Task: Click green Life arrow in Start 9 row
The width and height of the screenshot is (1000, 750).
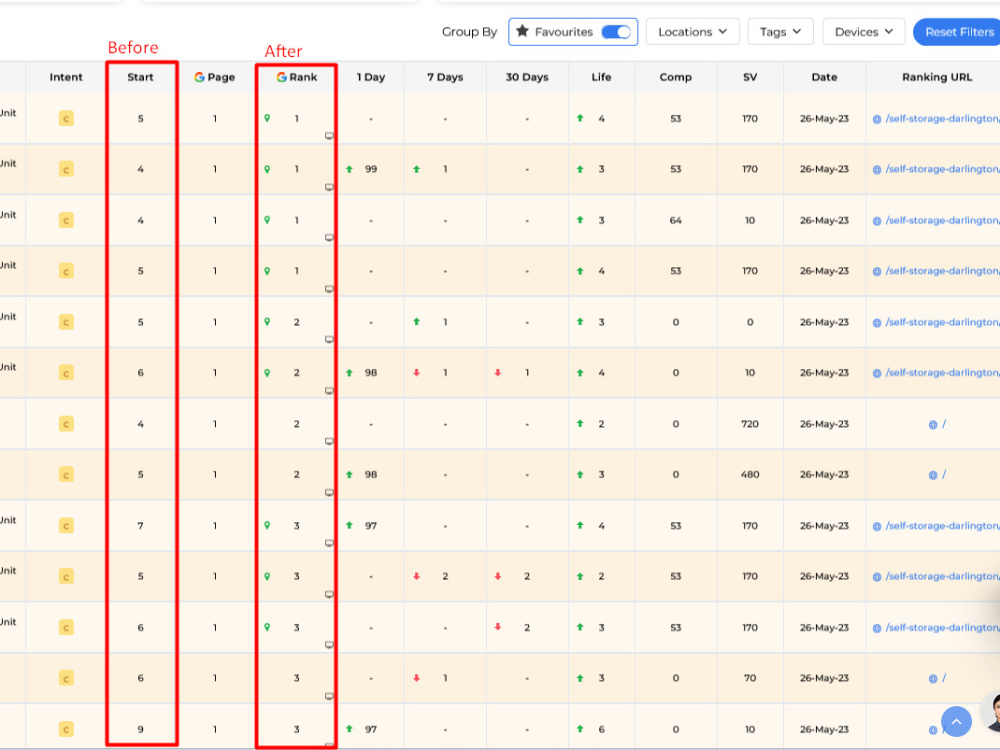Action: pos(580,729)
